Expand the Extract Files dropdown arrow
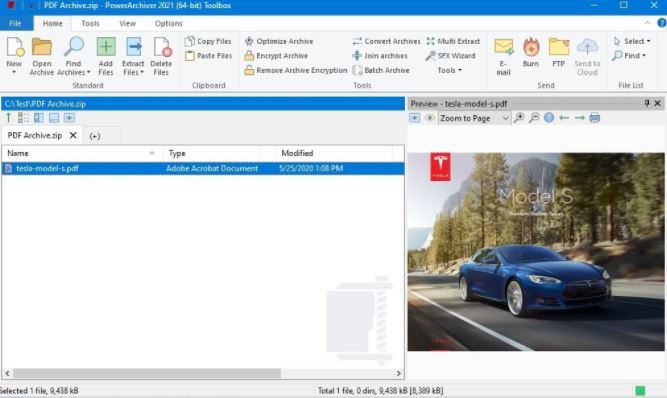Viewport: 667px width, 398px height. pyautogui.click(x=142, y=72)
